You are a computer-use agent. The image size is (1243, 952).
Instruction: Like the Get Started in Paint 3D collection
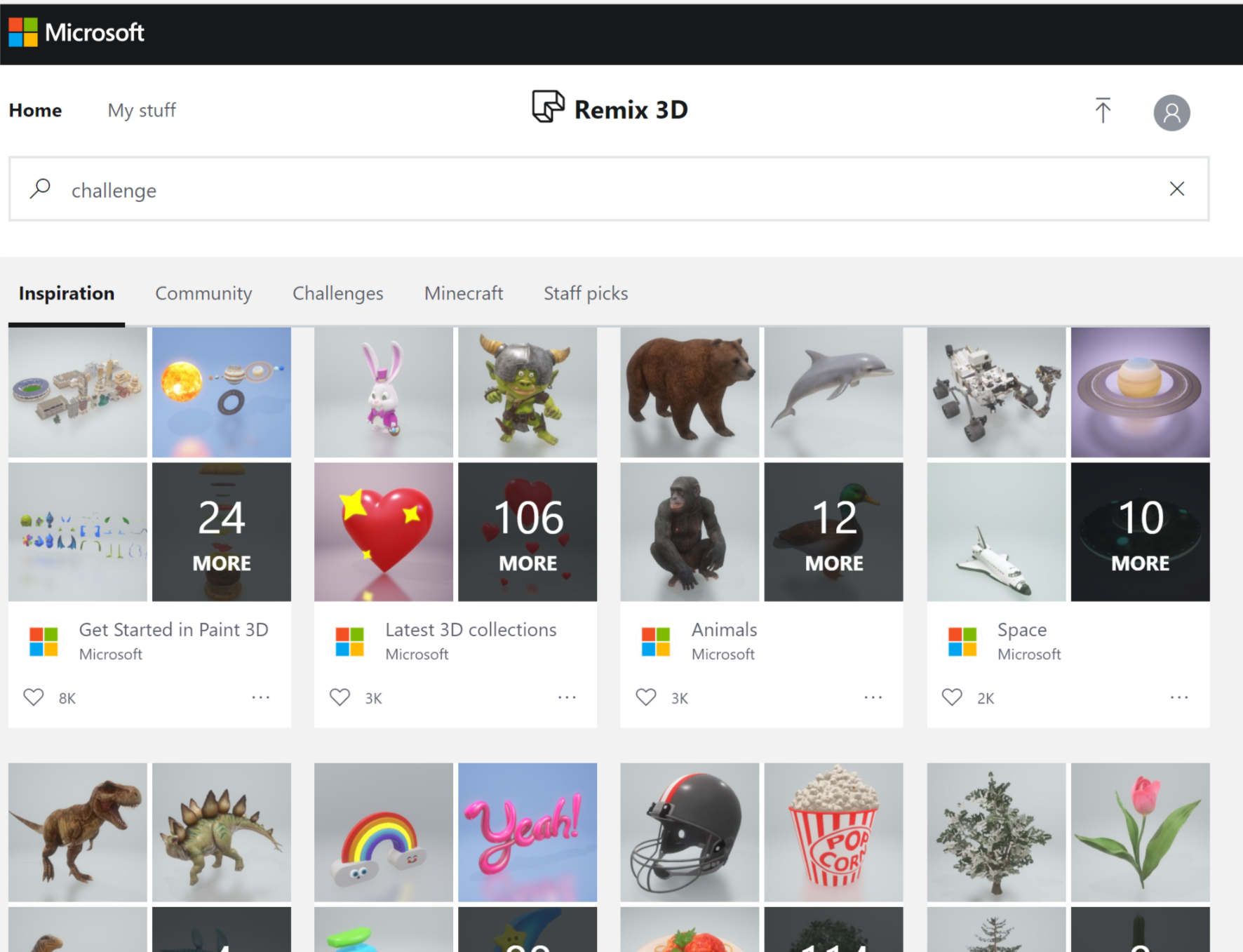(x=34, y=697)
